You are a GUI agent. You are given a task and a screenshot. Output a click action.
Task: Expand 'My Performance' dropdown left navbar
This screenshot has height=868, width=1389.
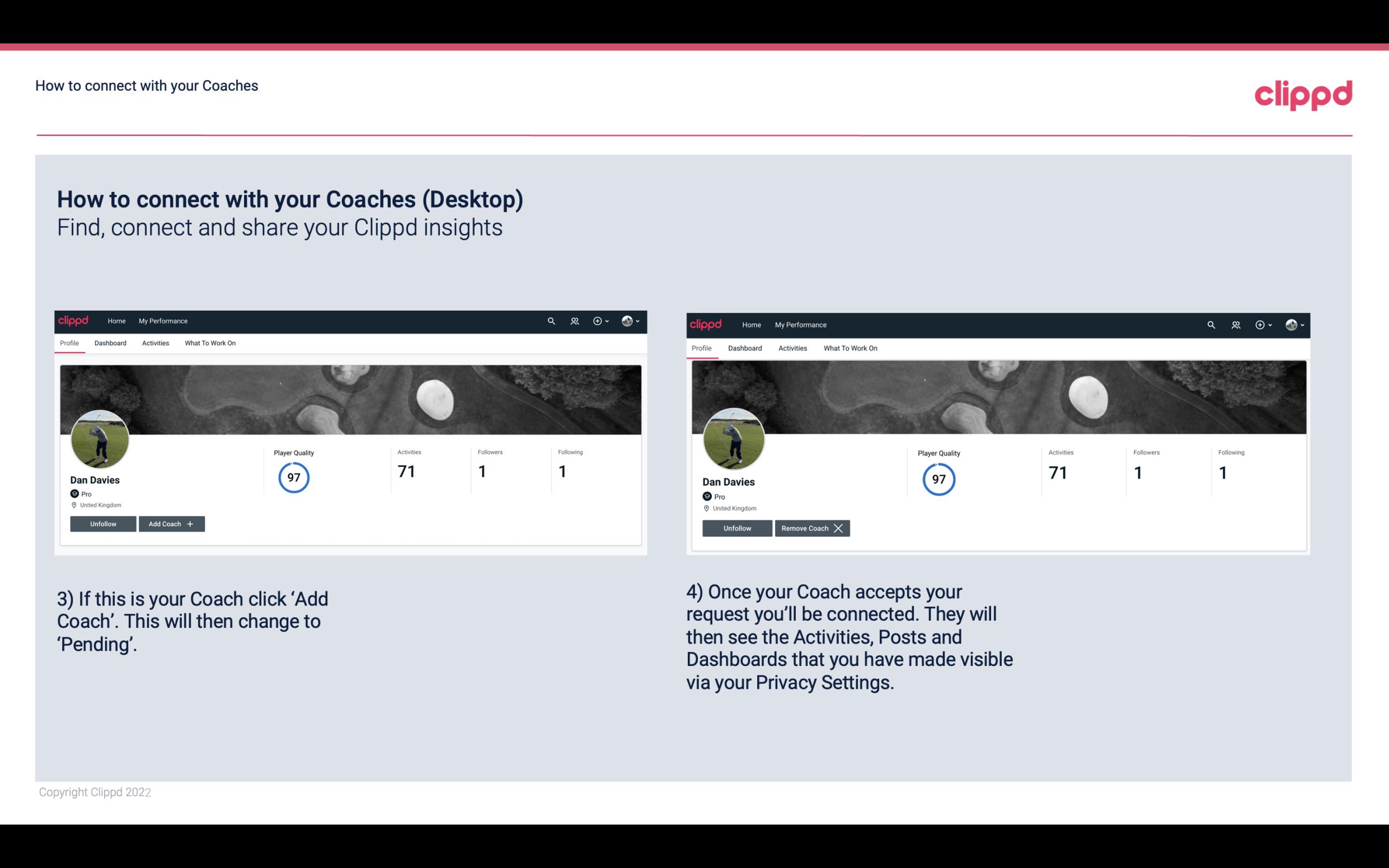point(162,321)
